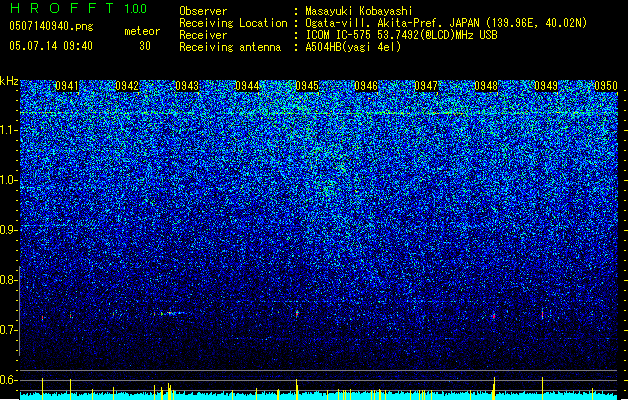The image size is (629, 400).
Task: Click the 0949 time marker
Action: click(x=546, y=86)
